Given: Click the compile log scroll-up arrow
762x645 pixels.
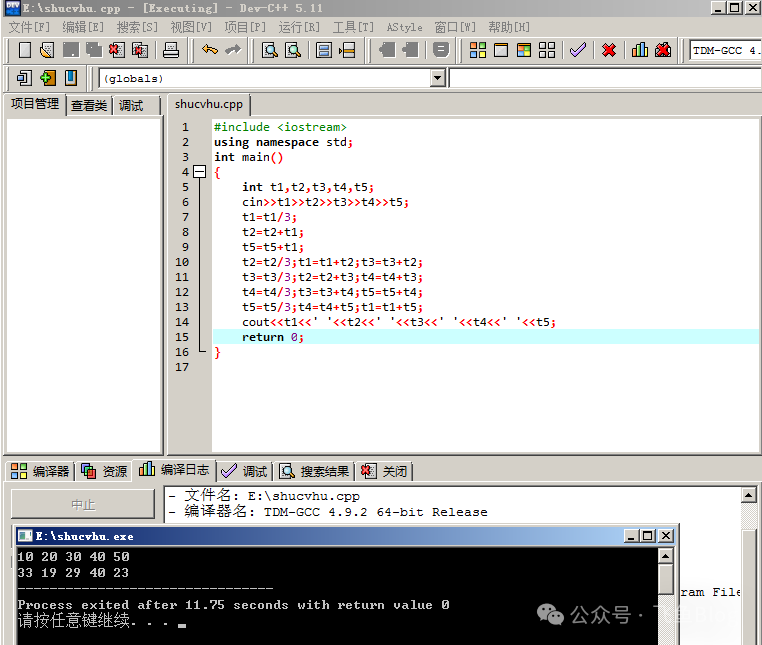Looking at the screenshot, I should pyautogui.click(x=748, y=495).
